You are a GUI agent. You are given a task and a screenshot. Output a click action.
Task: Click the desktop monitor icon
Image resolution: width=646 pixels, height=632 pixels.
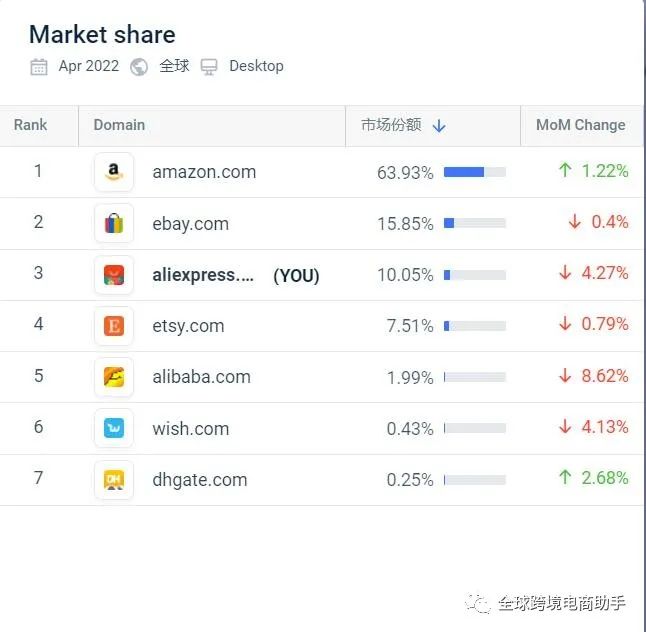pos(209,67)
